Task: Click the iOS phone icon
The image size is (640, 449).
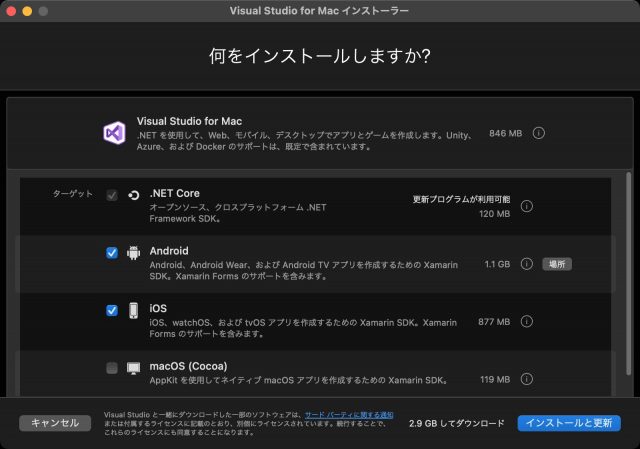Action: coord(134,310)
